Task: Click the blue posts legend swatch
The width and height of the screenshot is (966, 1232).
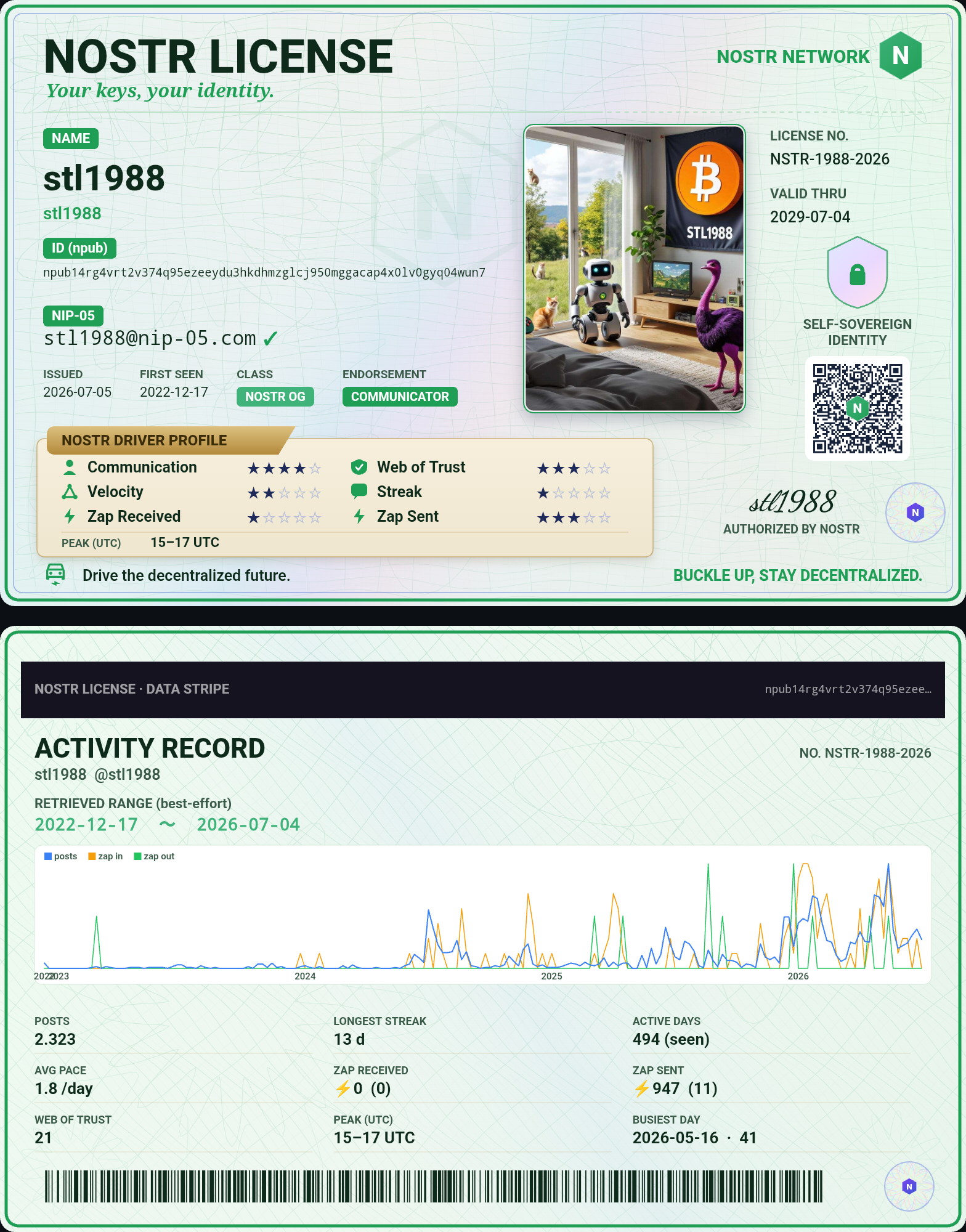Action: point(48,856)
